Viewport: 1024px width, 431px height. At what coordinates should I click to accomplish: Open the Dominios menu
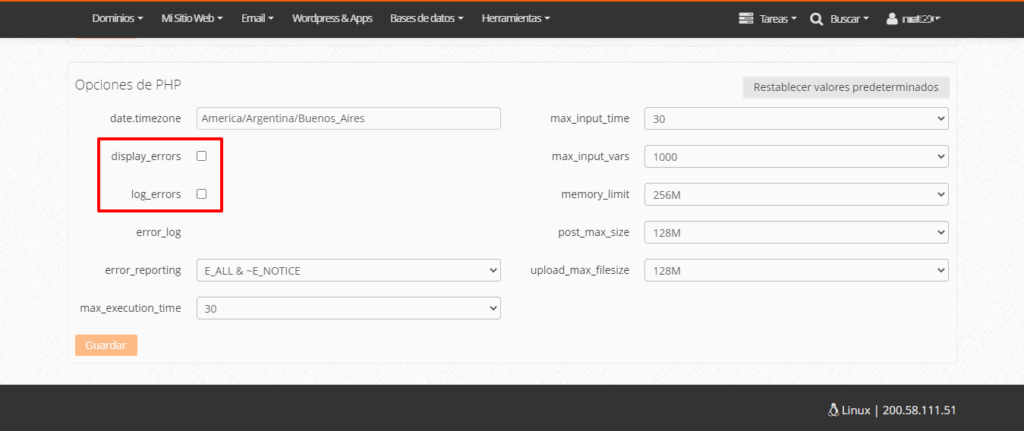click(x=118, y=19)
